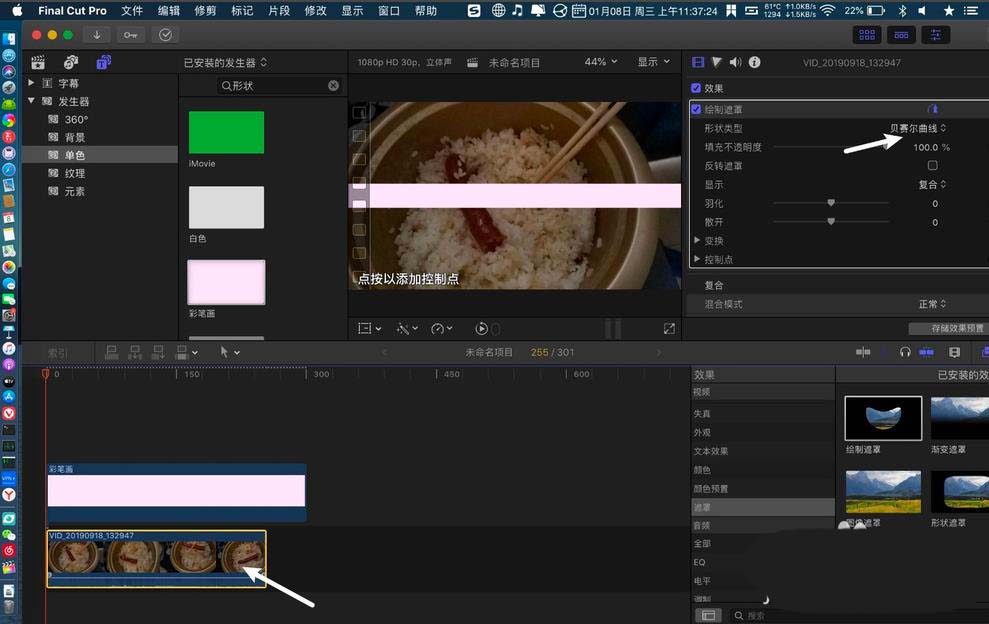This screenshot has height=624, width=989.
Task: Expand the 变换 section
Action: coord(698,241)
